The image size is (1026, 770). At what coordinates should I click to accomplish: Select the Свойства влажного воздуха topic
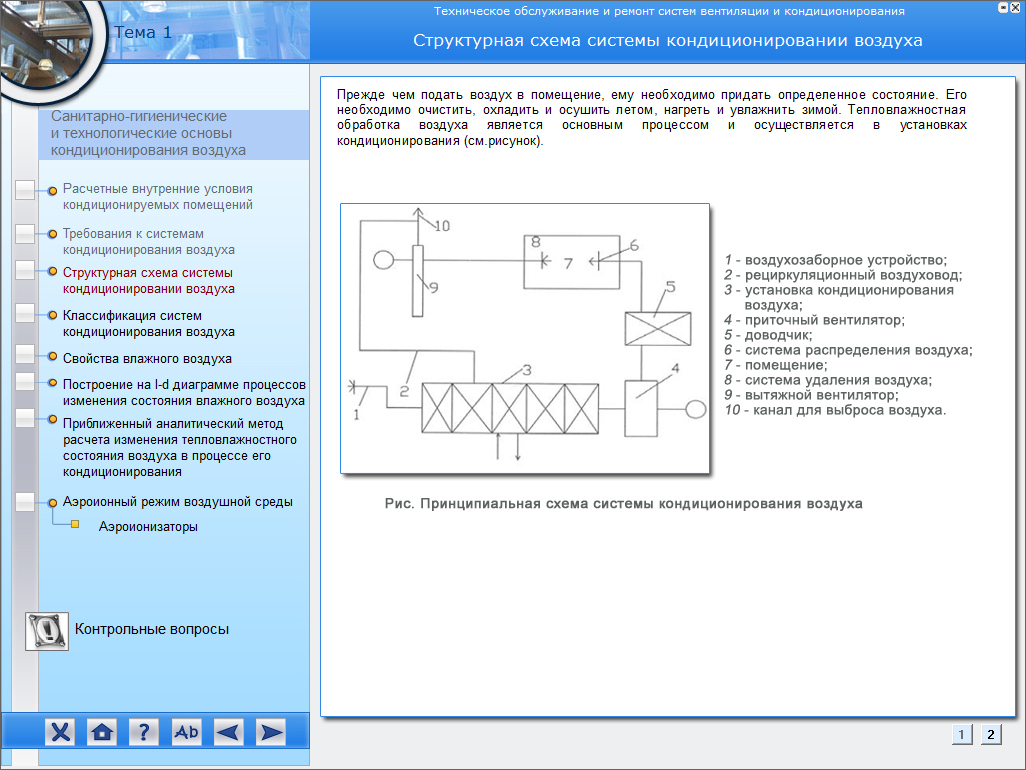coord(147,358)
